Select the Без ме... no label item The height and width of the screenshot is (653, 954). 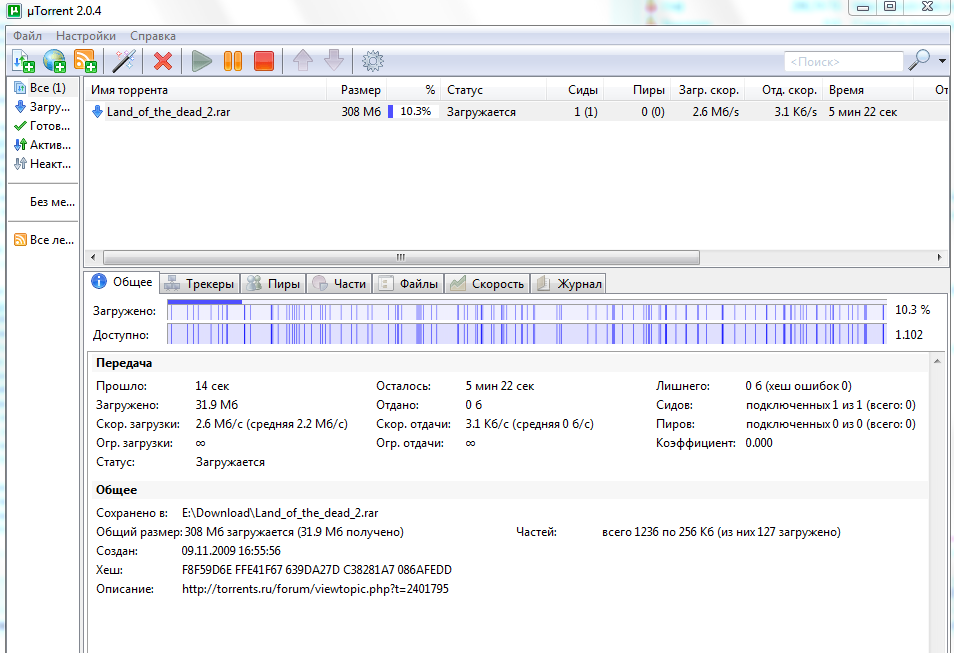(x=52, y=202)
